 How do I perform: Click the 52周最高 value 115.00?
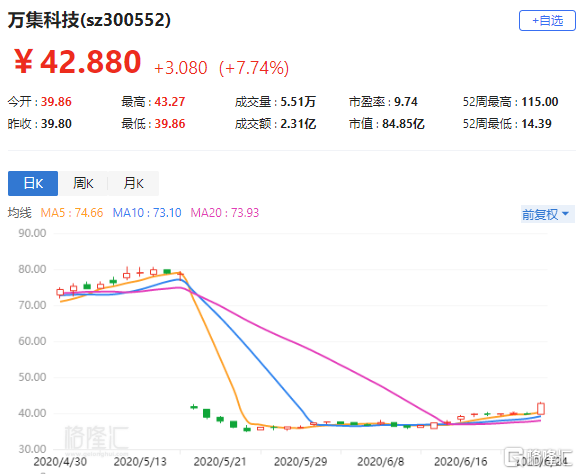pos(539,102)
